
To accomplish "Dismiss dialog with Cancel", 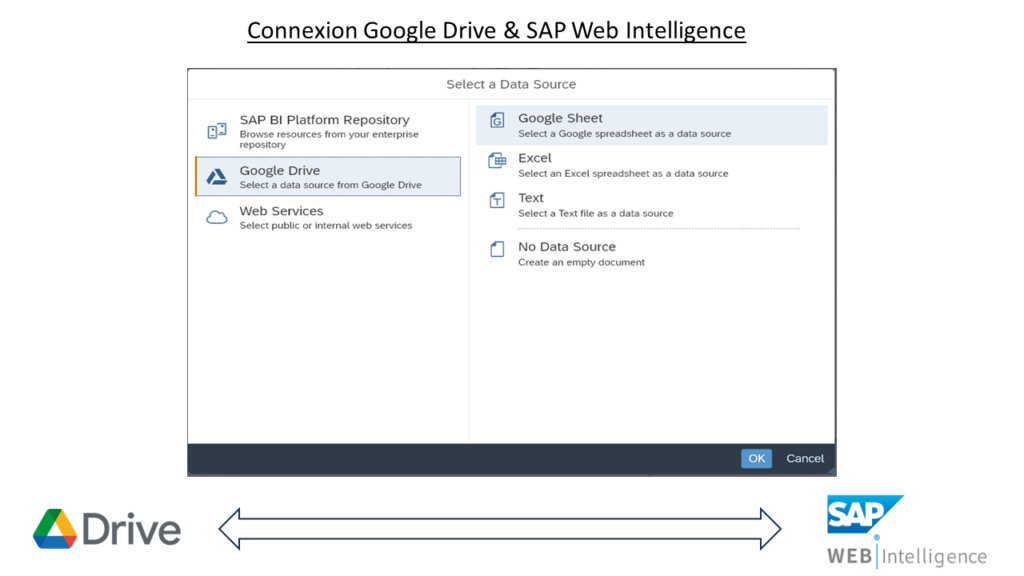I will click(805, 458).
